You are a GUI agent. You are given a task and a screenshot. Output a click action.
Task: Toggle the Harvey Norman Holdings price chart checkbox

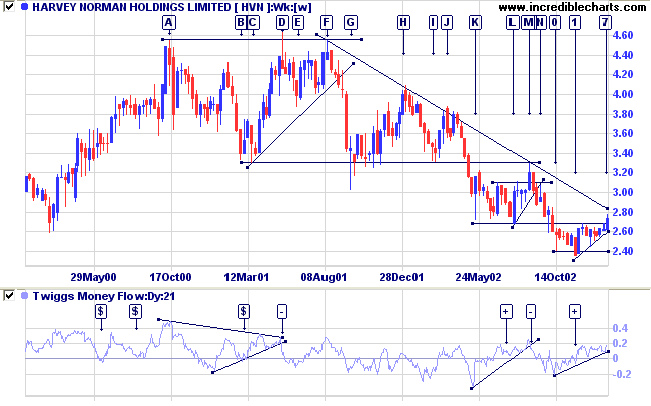pos(9,7)
